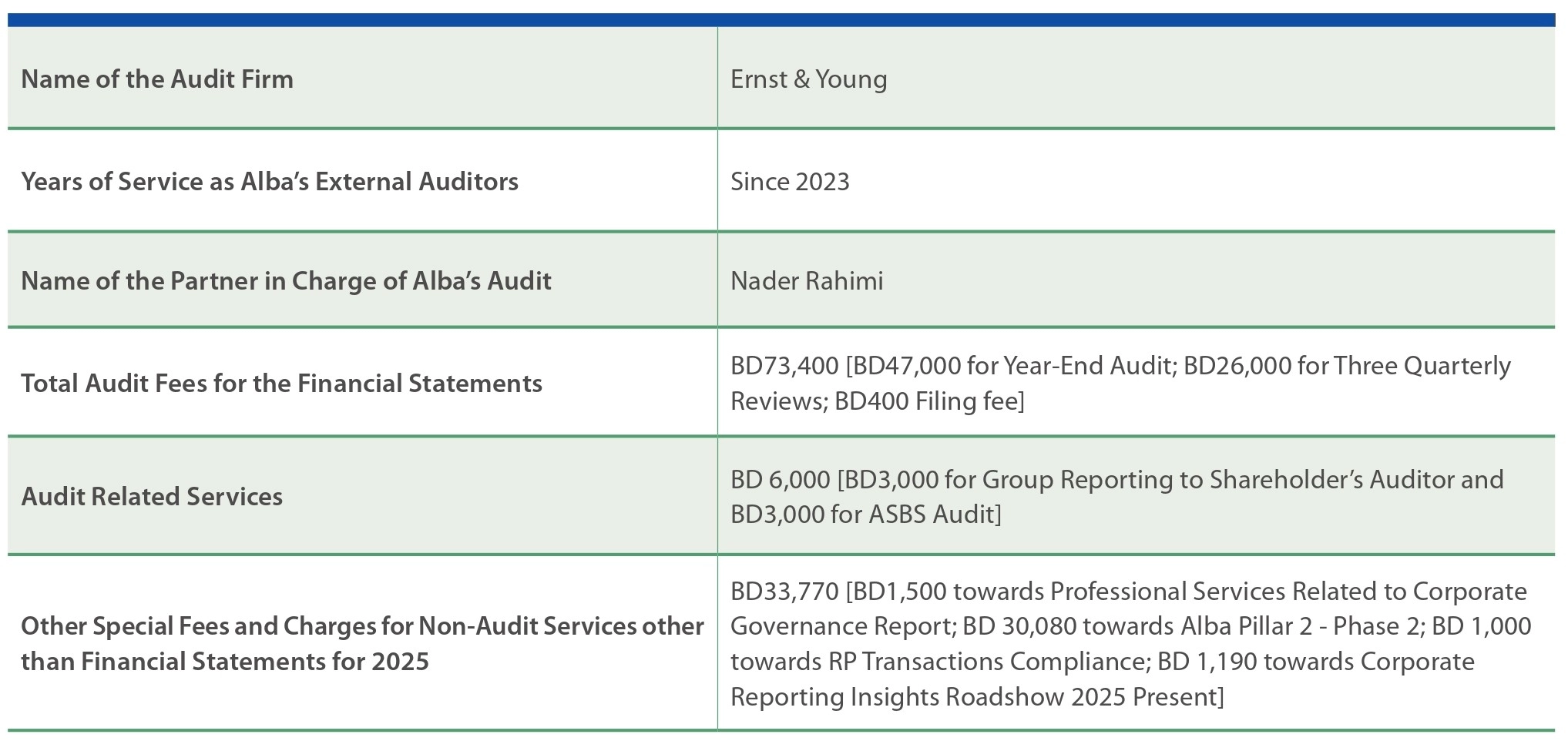The height and width of the screenshot is (751, 1568).
Task: Select the 'Name of the Audit Firm' label
Action: click(x=157, y=79)
